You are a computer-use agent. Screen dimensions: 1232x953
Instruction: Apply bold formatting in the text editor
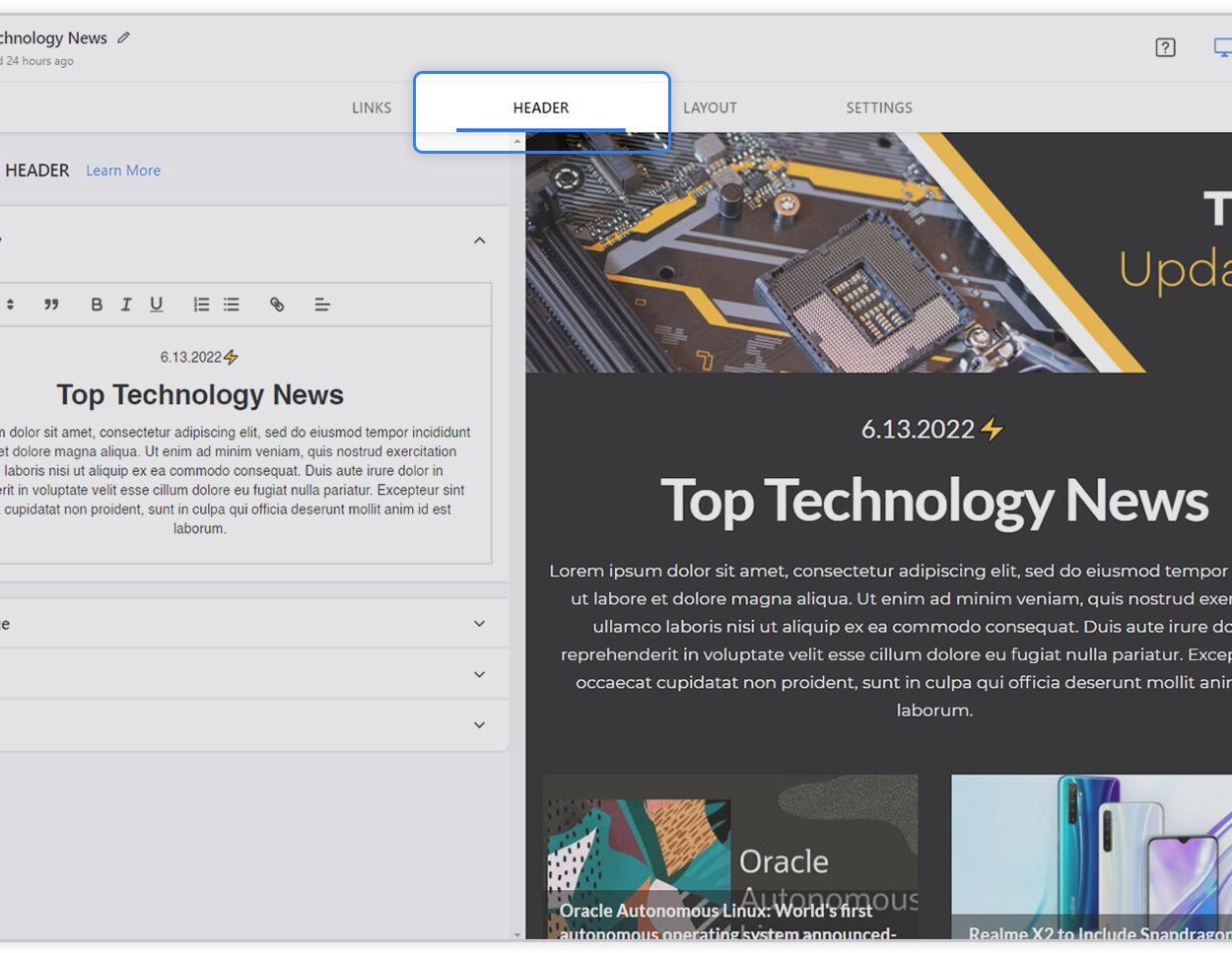[97, 305]
